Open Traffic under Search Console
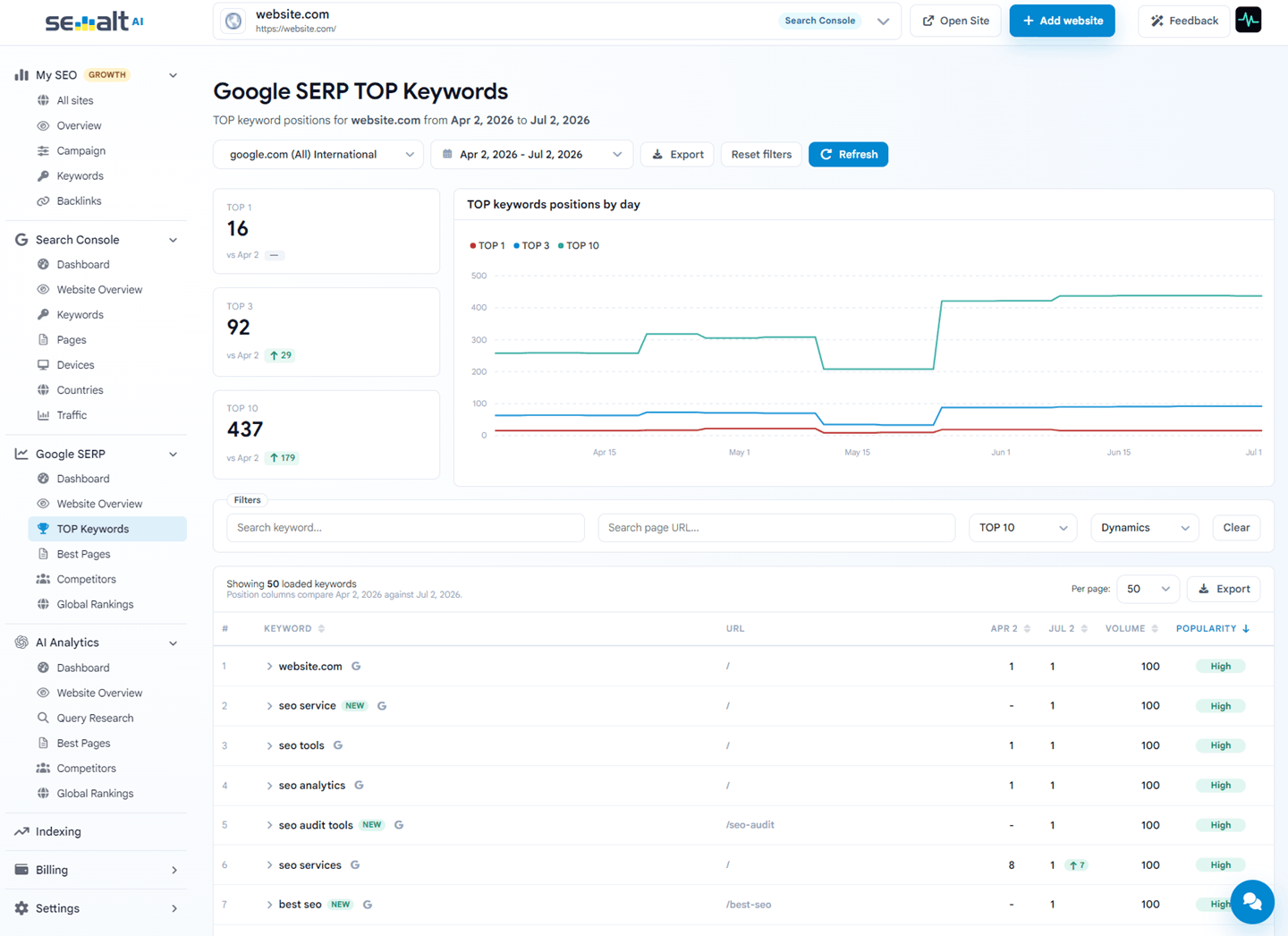 (x=72, y=415)
